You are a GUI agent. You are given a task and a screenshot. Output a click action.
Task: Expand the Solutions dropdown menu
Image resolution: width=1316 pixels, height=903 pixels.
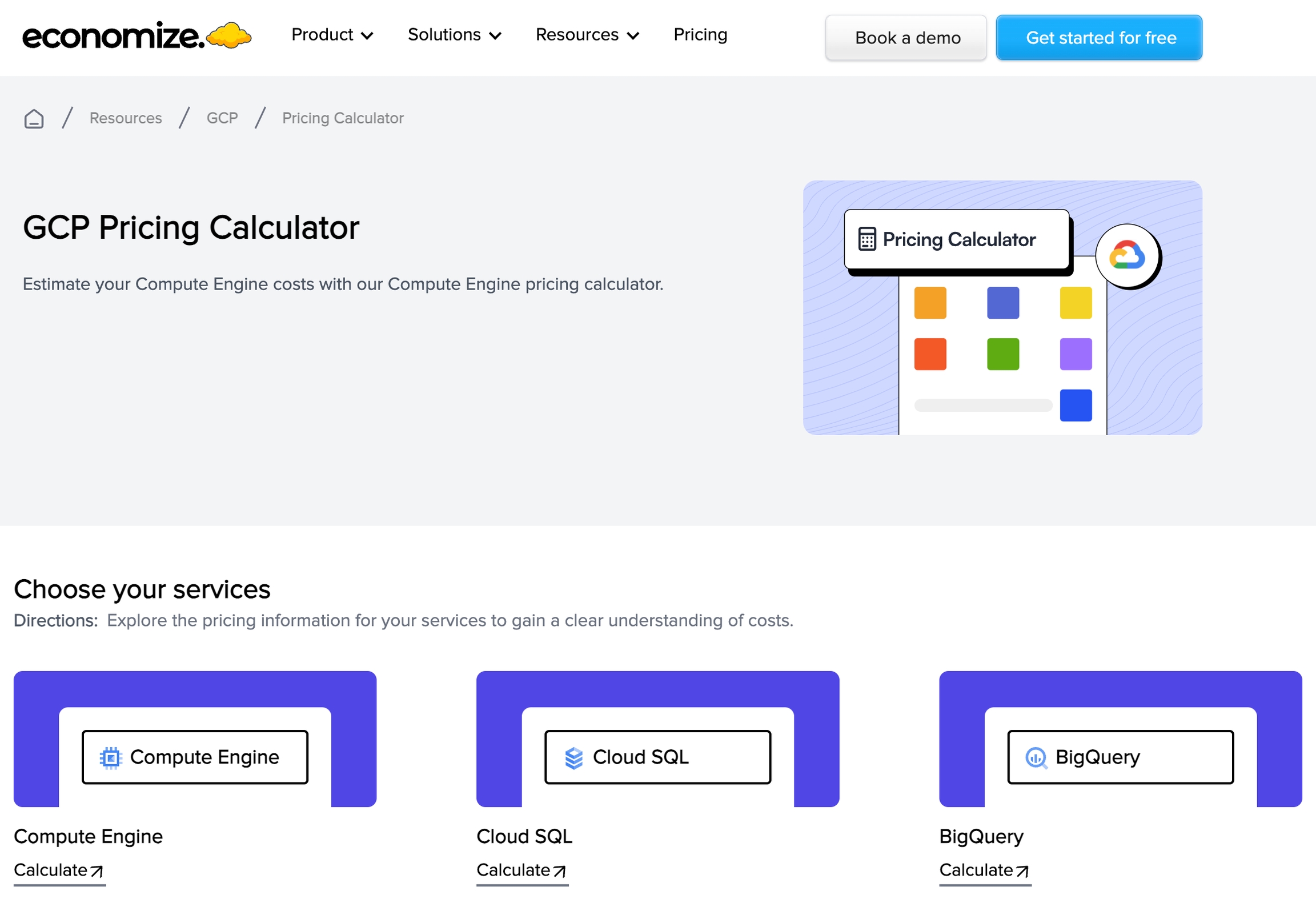[454, 35]
